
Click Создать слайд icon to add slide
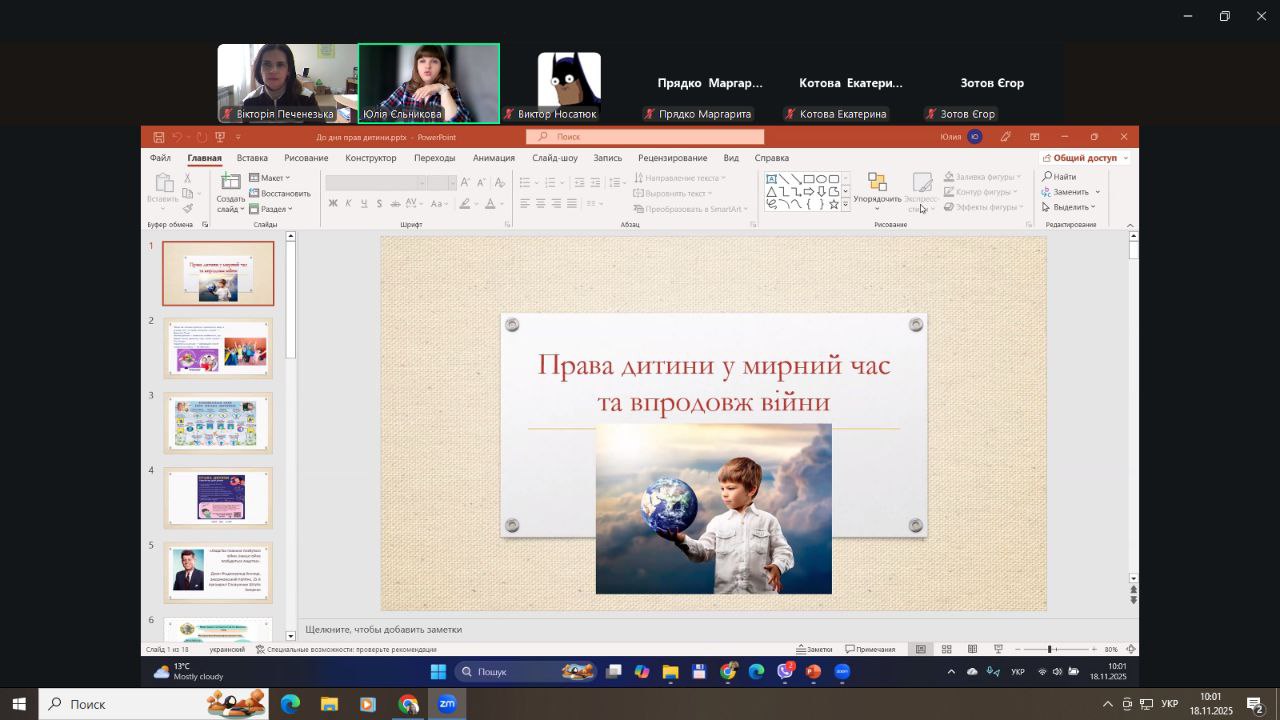click(230, 183)
